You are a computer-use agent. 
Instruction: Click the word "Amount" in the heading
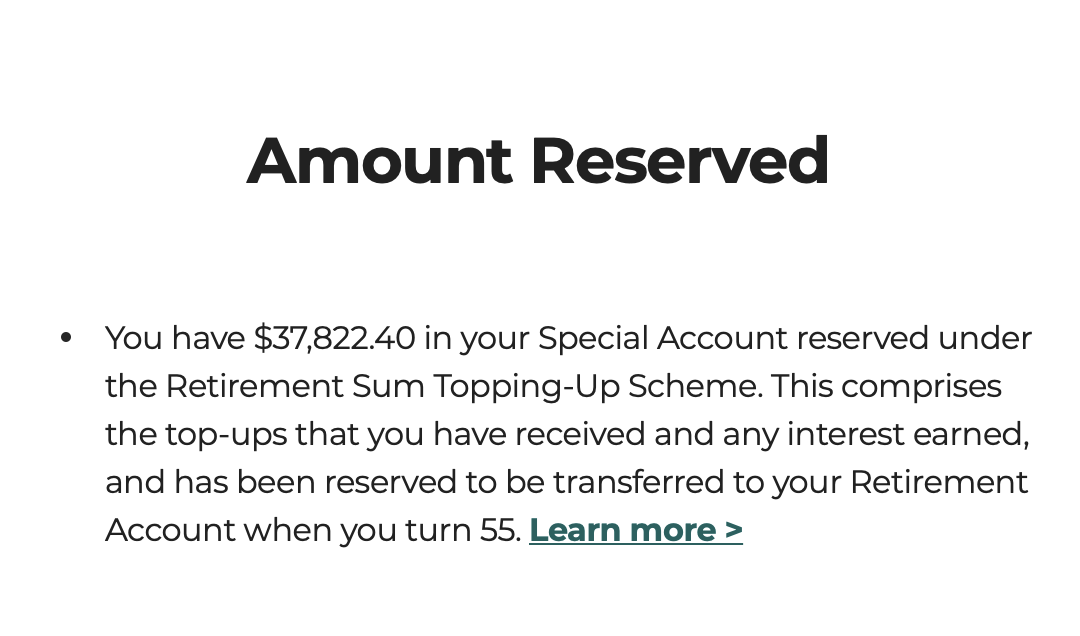[x=379, y=161]
